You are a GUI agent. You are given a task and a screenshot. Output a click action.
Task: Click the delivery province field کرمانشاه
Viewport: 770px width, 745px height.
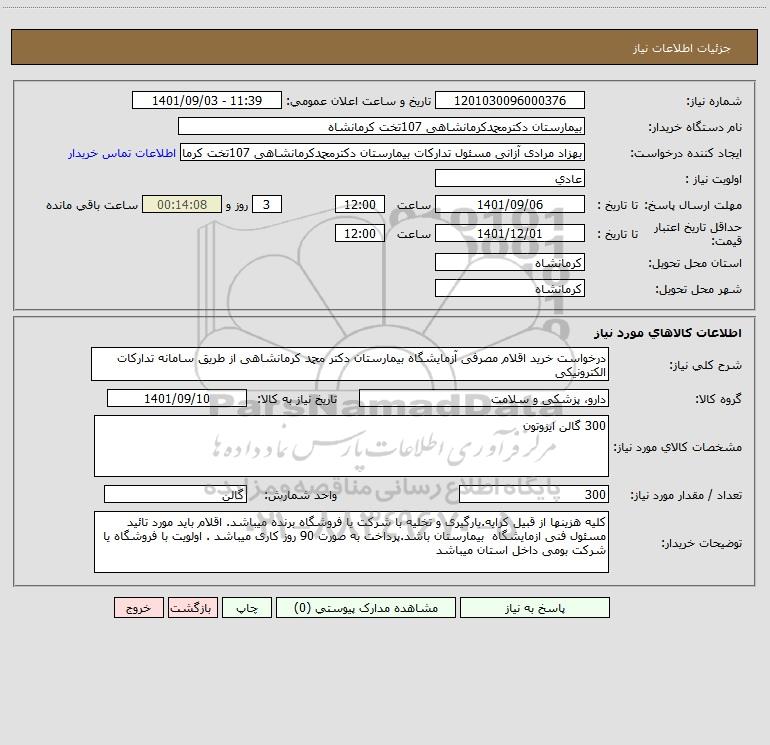pyautogui.click(x=510, y=262)
